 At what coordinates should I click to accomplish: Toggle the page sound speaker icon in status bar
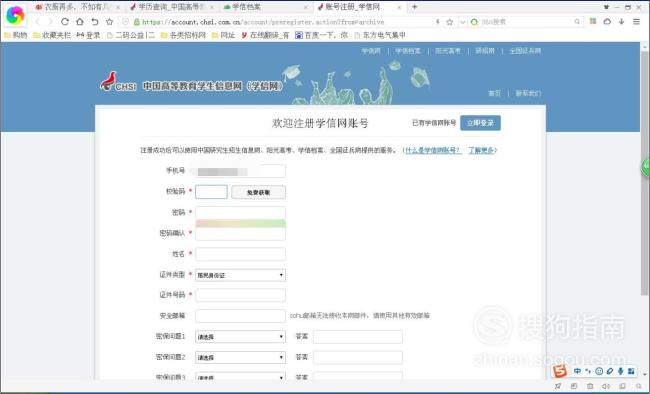click(x=606, y=386)
